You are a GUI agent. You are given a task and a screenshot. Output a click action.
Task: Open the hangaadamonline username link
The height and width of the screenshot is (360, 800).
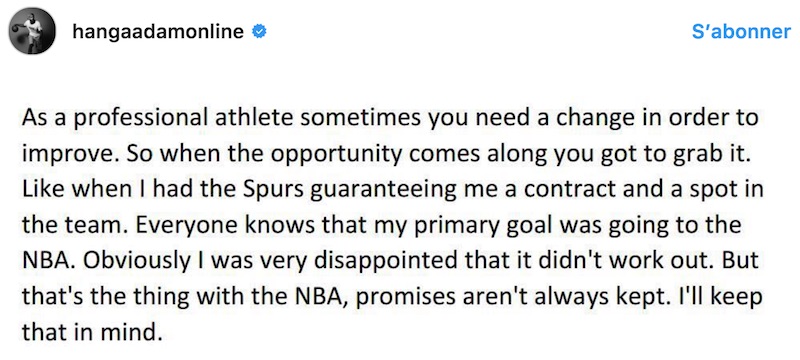point(158,32)
